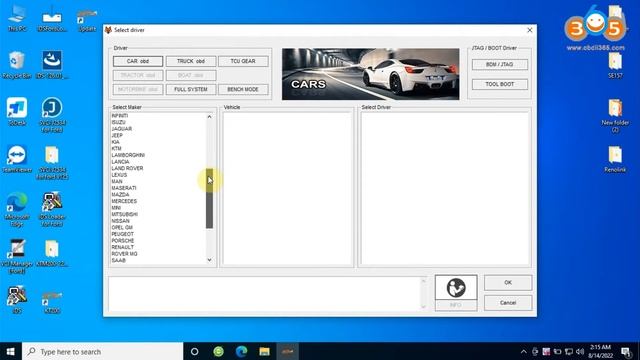Select NISSAN in the maker list
Screen dimensions: 640x360
[x=120, y=221]
